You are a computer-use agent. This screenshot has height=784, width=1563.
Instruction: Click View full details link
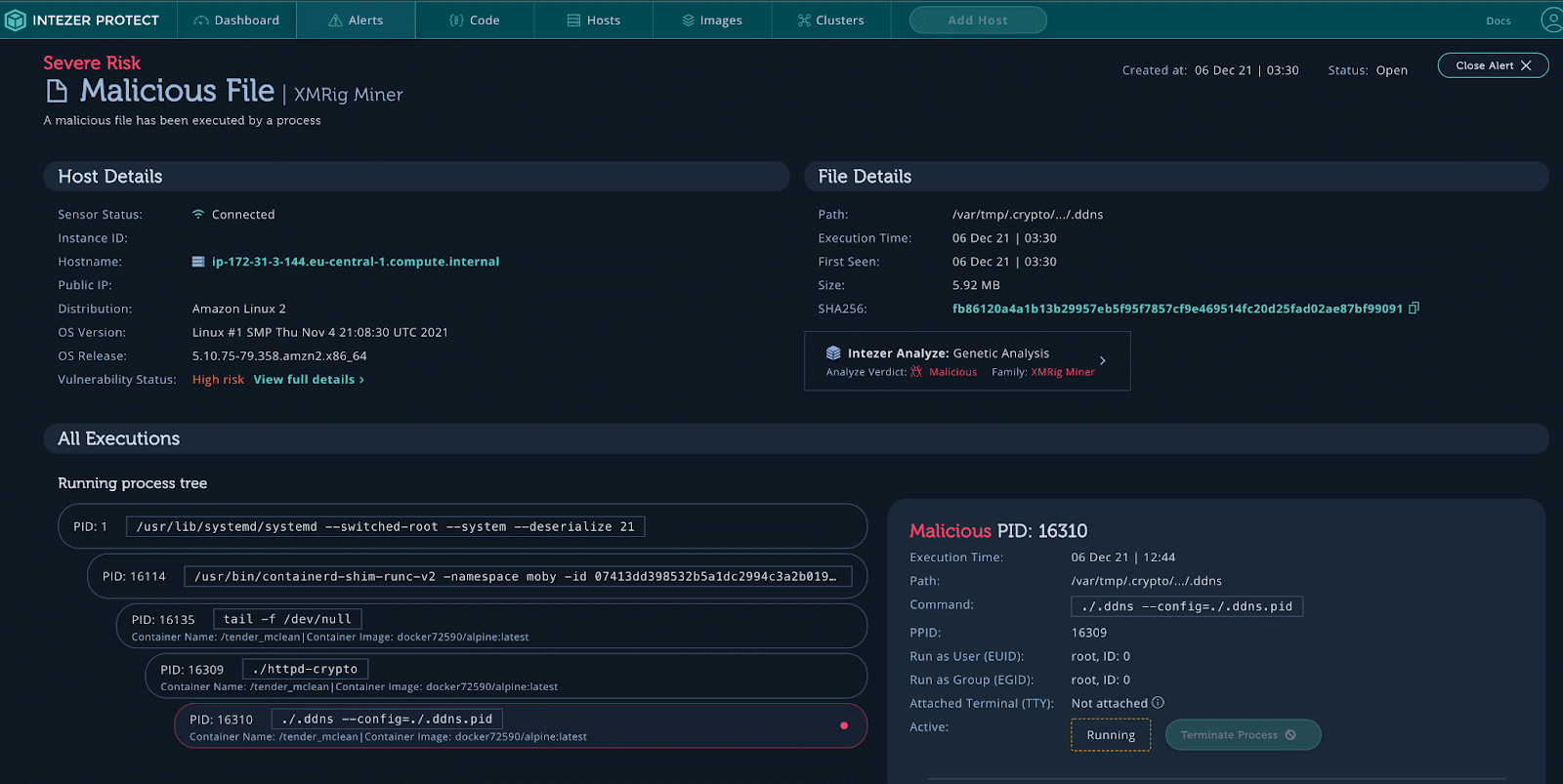309,380
